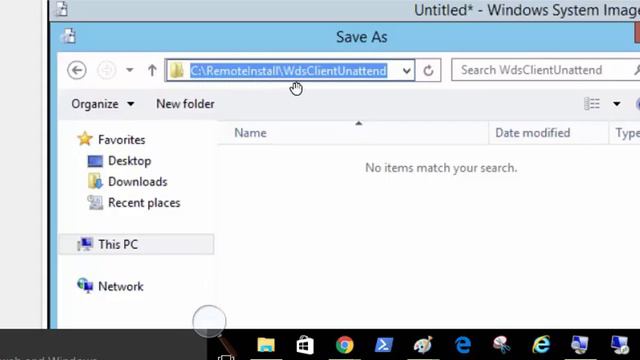640x360 pixels.
Task: Select This PC in navigation pane
Action: (x=137, y=244)
